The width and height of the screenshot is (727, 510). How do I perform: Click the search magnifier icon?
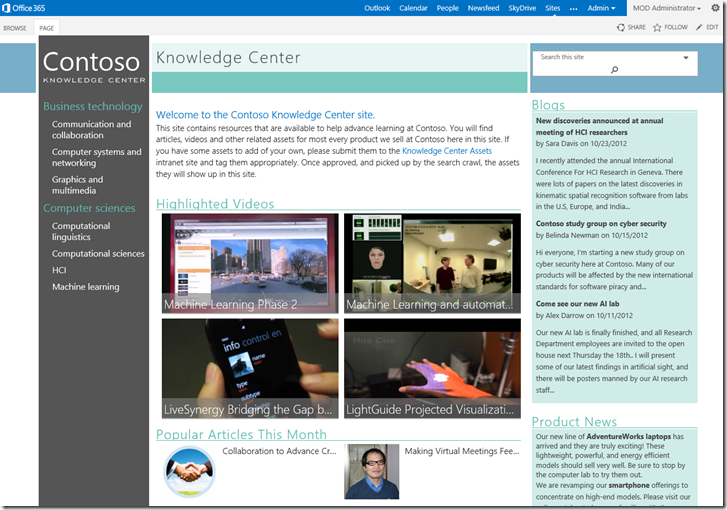point(614,70)
